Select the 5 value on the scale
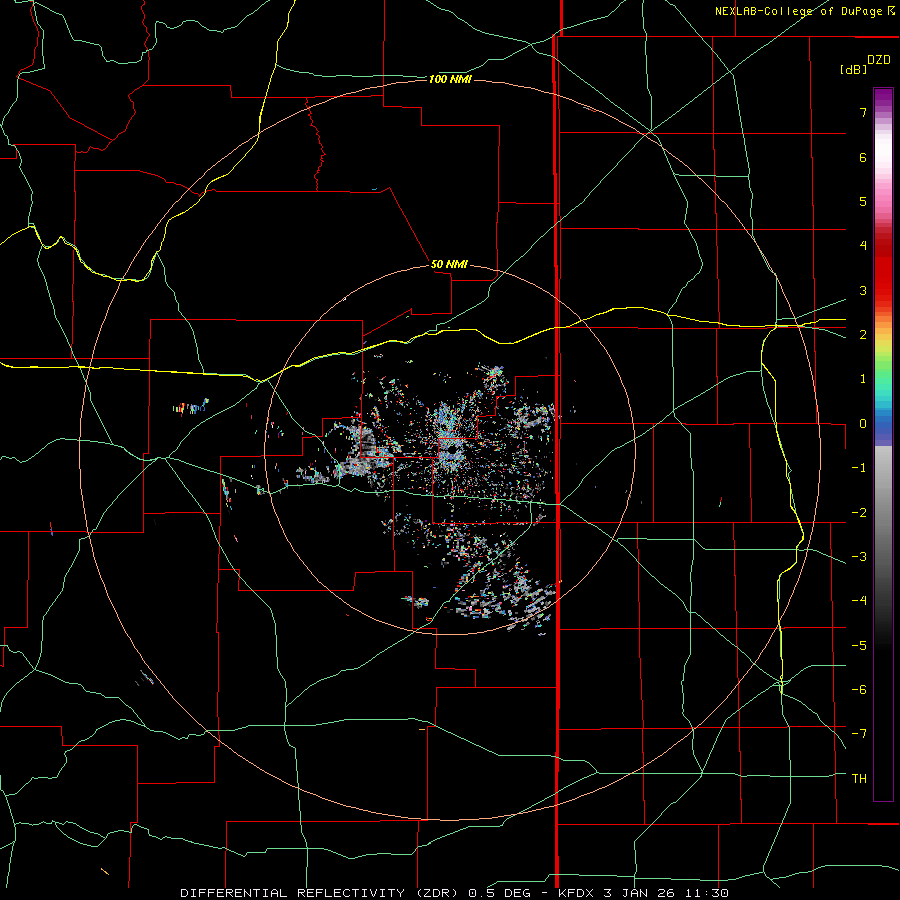900x900 pixels. pos(863,201)
